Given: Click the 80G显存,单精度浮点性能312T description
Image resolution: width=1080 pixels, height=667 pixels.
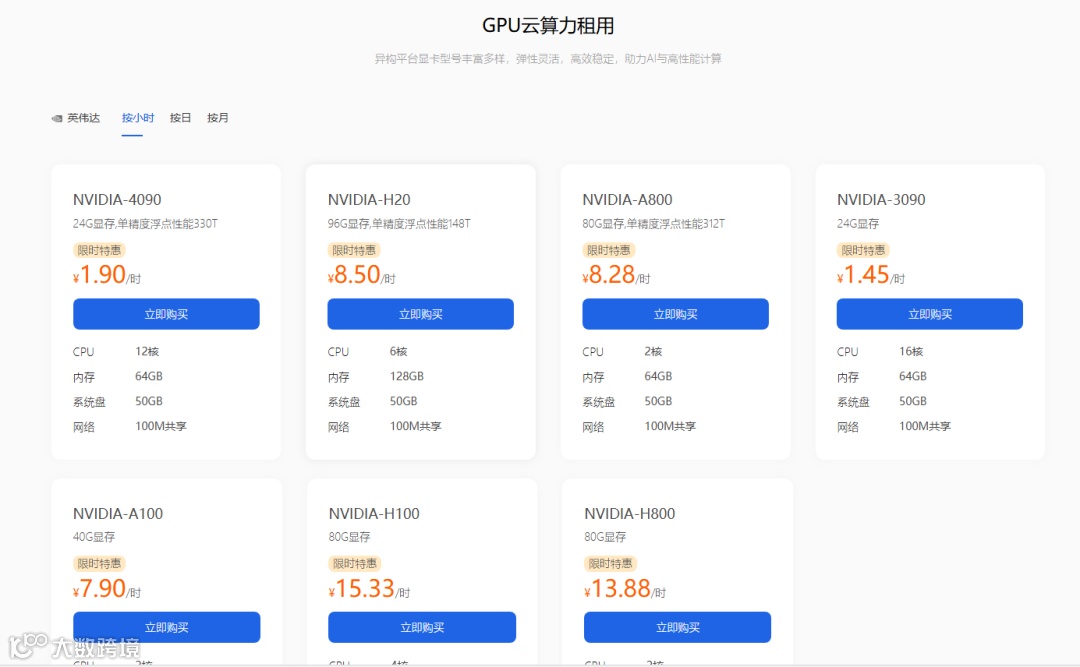Looking at the screenshot, I should coord(654,224).
